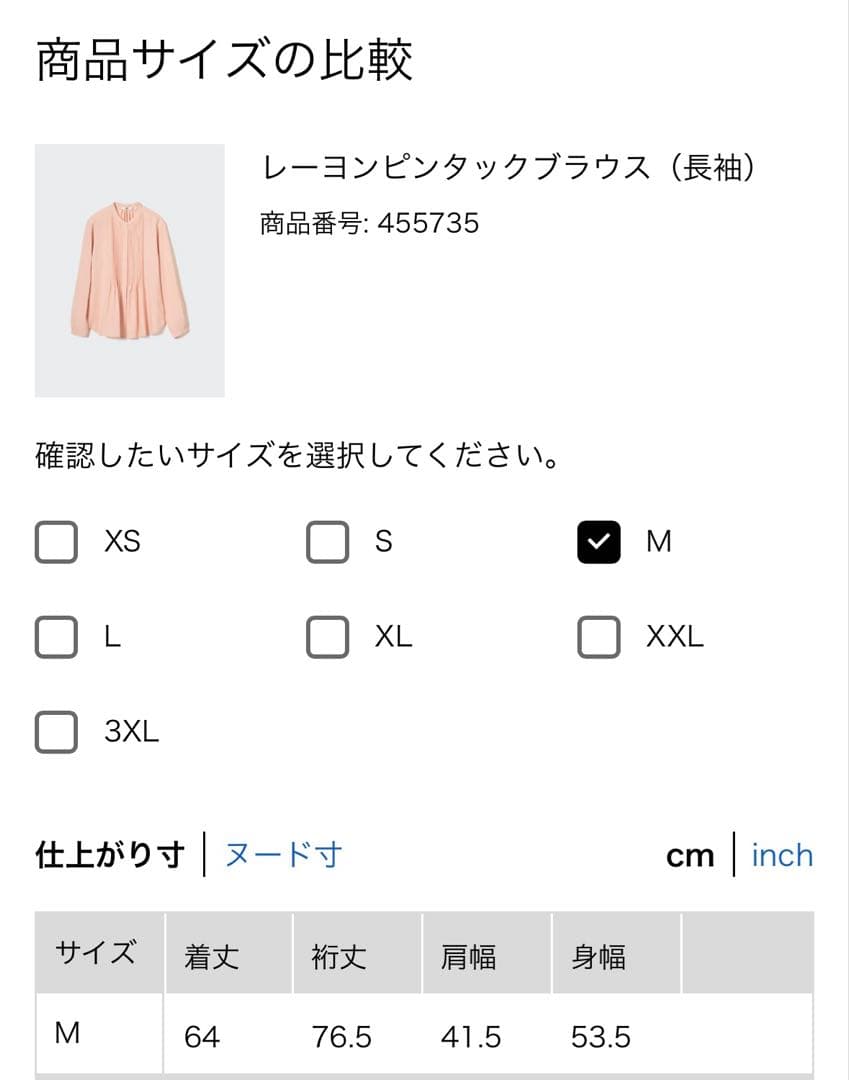Select cm as measurement unit
This screenshot has height=1080, width=849.
690,856
